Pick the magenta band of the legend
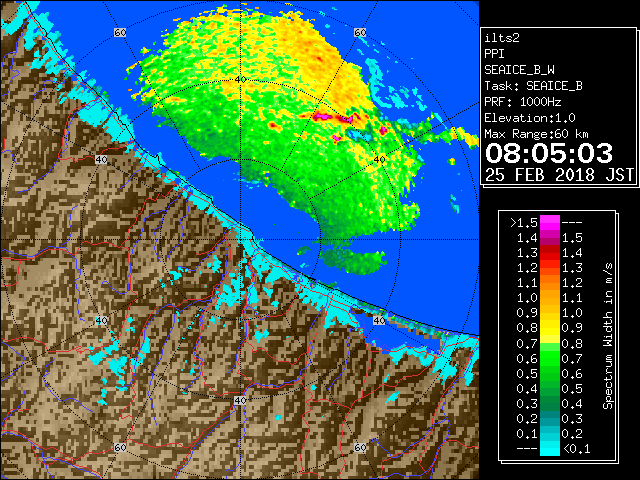Image resolution: width=640 pixels, height=480 pixels. pyautogui.click(x=550, y=223)
